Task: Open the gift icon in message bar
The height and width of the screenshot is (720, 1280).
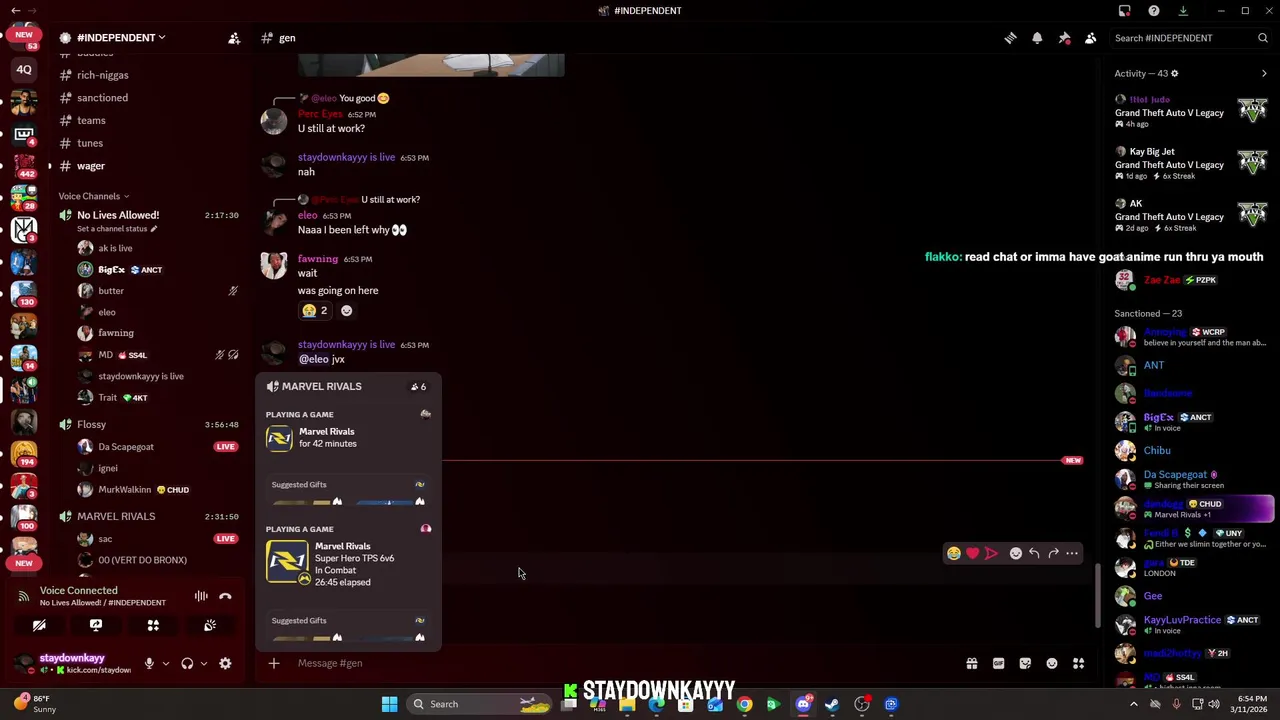Action: [x=971, y=663]
